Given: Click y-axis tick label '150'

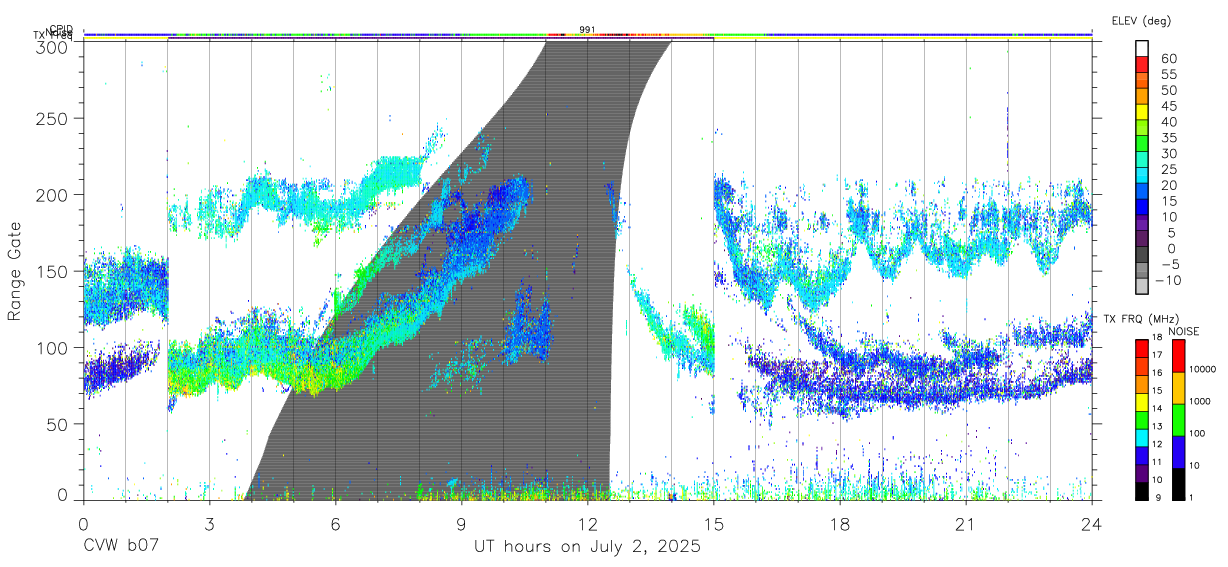Looking at the screenshot, I should (54, 271).
